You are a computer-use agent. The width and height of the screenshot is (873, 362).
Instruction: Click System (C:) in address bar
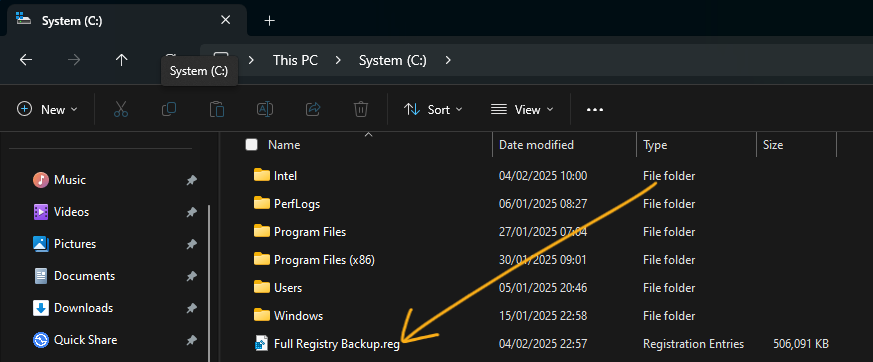tap(393, 60)
